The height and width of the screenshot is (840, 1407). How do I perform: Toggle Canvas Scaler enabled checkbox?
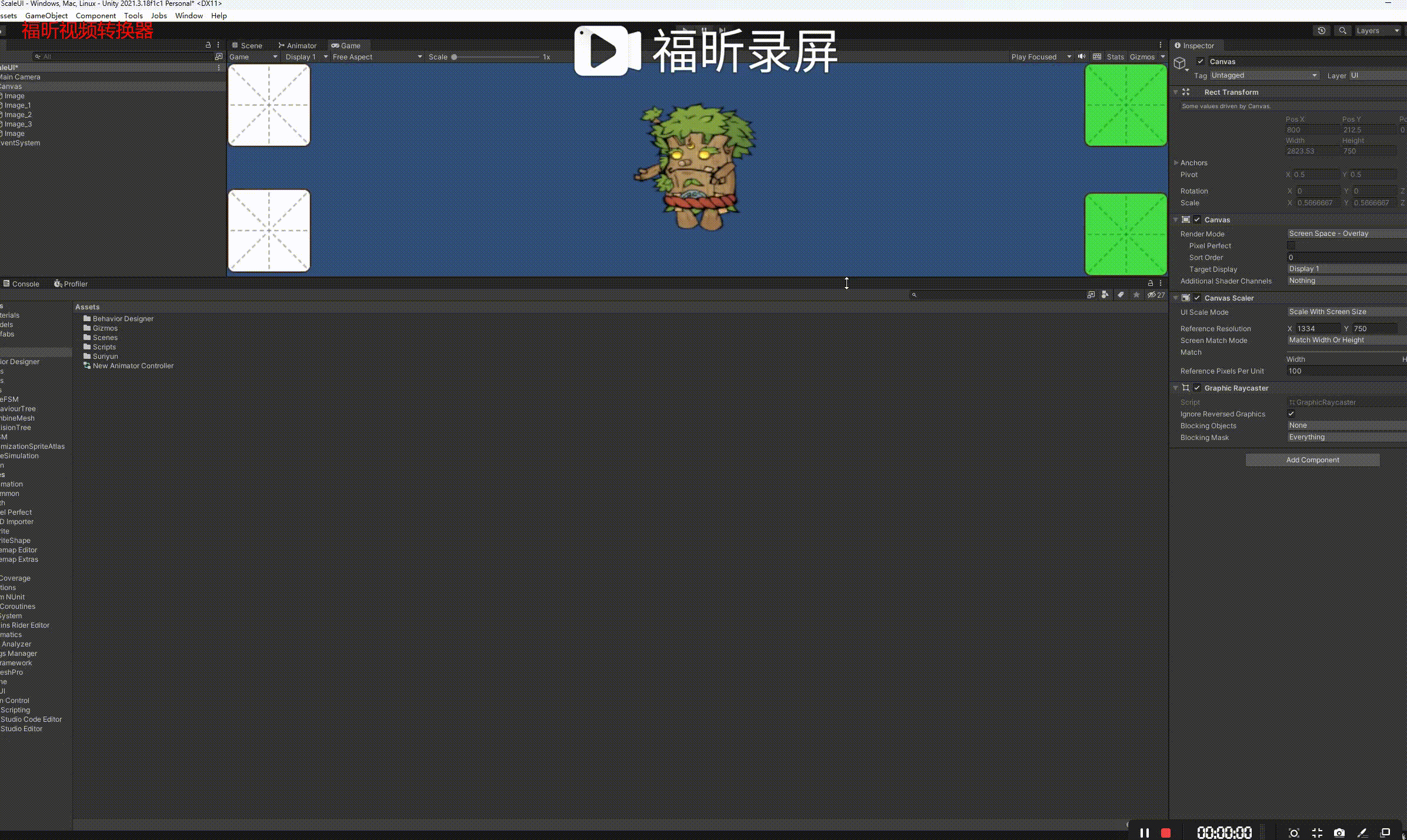[x=1197, y=298]
